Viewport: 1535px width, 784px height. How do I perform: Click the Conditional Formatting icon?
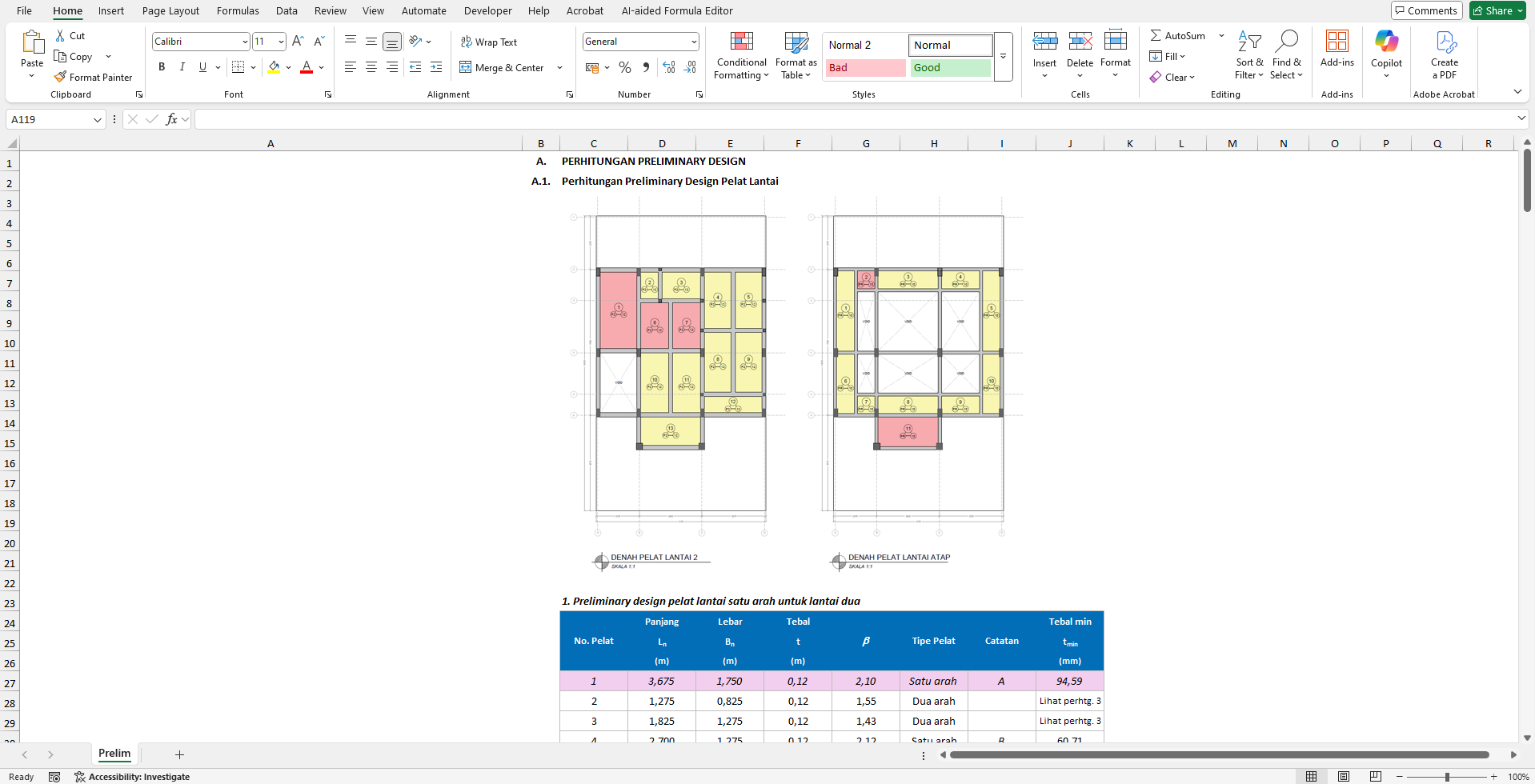coord(741,42)
